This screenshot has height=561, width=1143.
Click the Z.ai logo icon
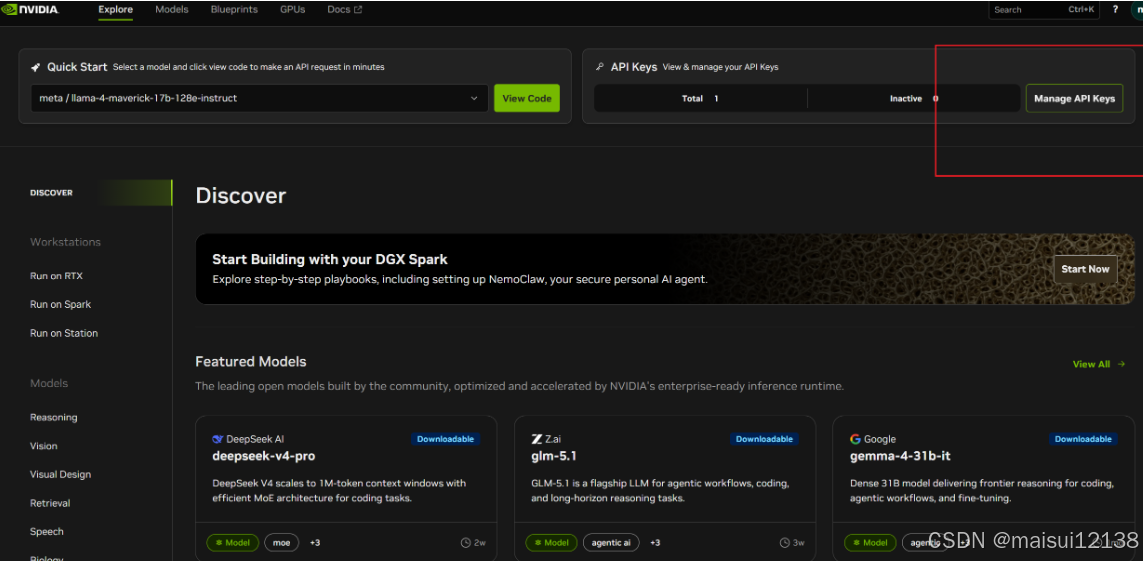click(x=537, y=439)
